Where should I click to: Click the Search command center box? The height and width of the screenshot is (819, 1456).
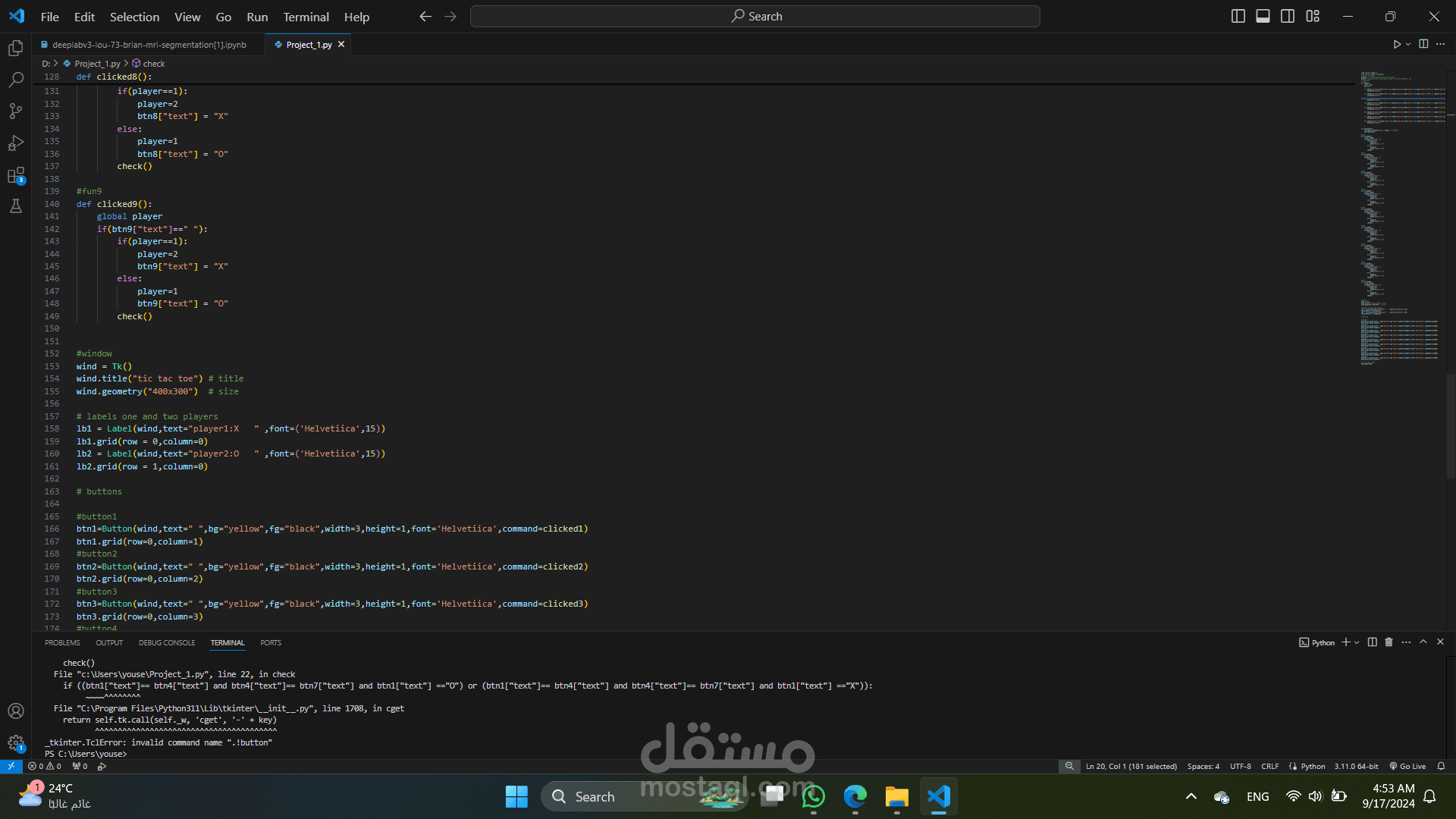point(755,17)
